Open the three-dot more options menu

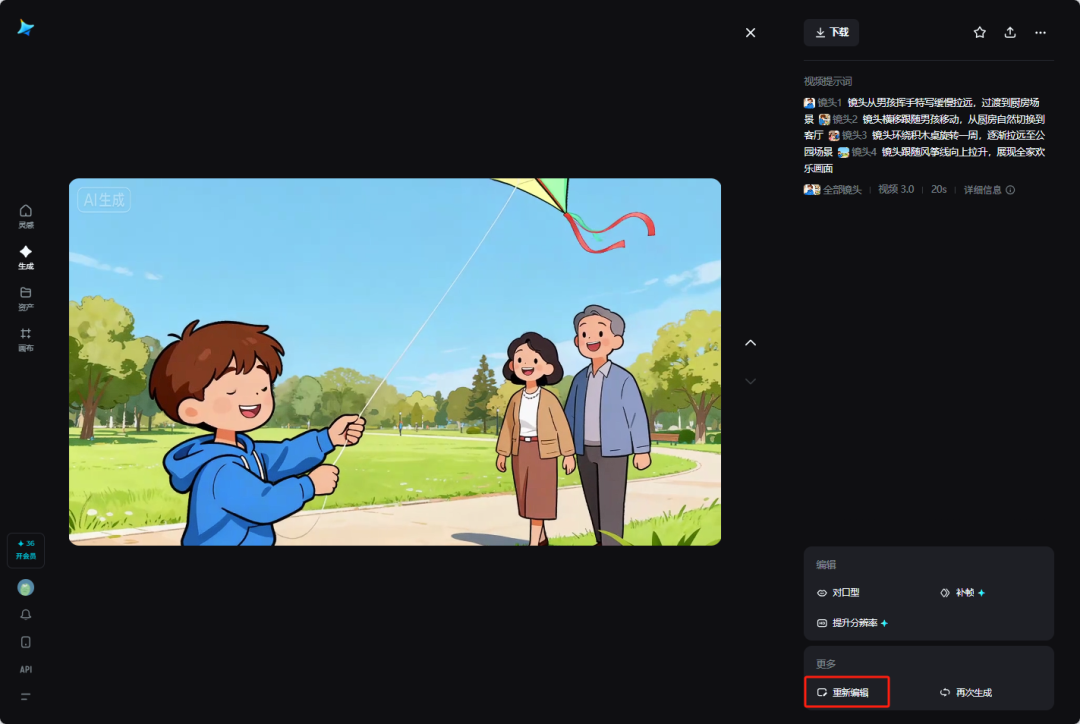[x=1040, y=33]
